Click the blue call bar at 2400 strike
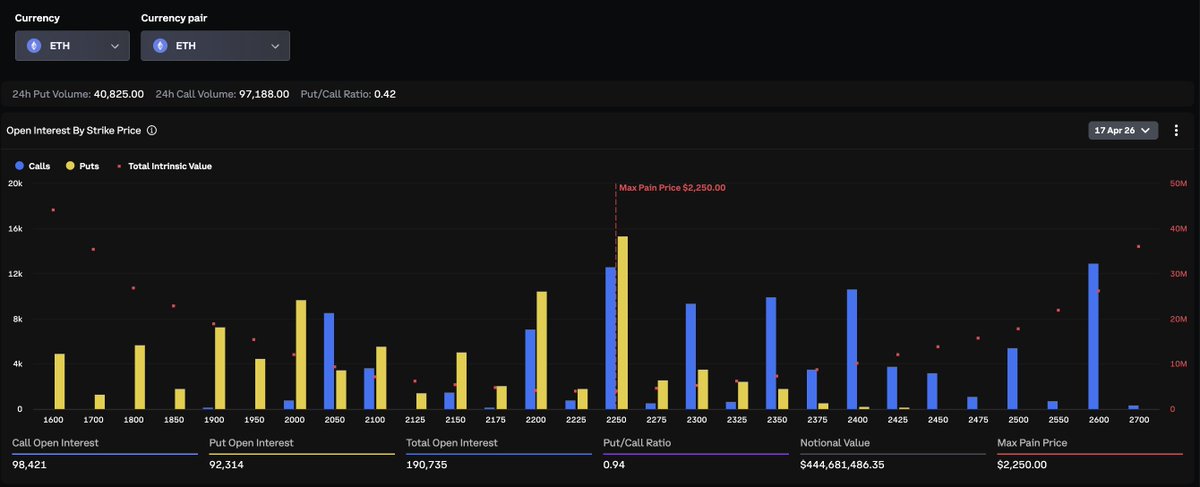Image resolution: width=1200 pixels, height=487 pixels. pos(852,349)
